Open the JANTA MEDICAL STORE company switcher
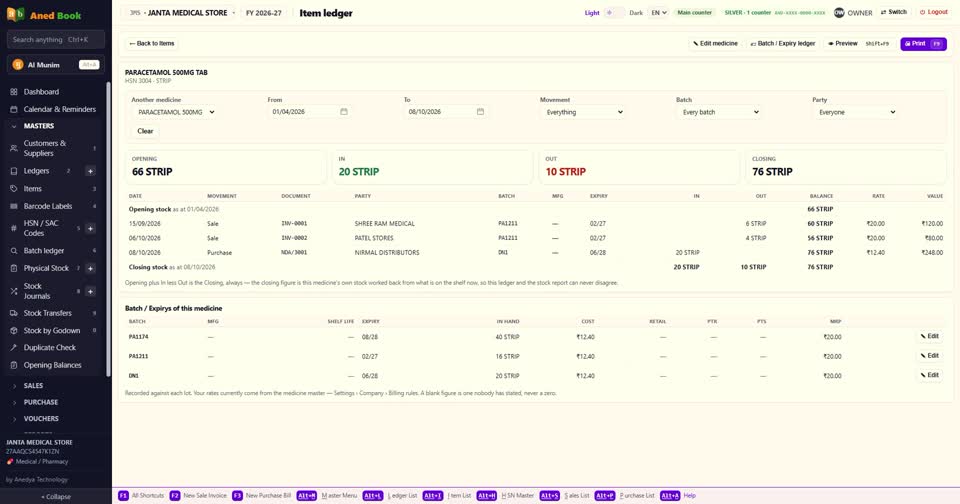960x504 pixels. (182, 13)
